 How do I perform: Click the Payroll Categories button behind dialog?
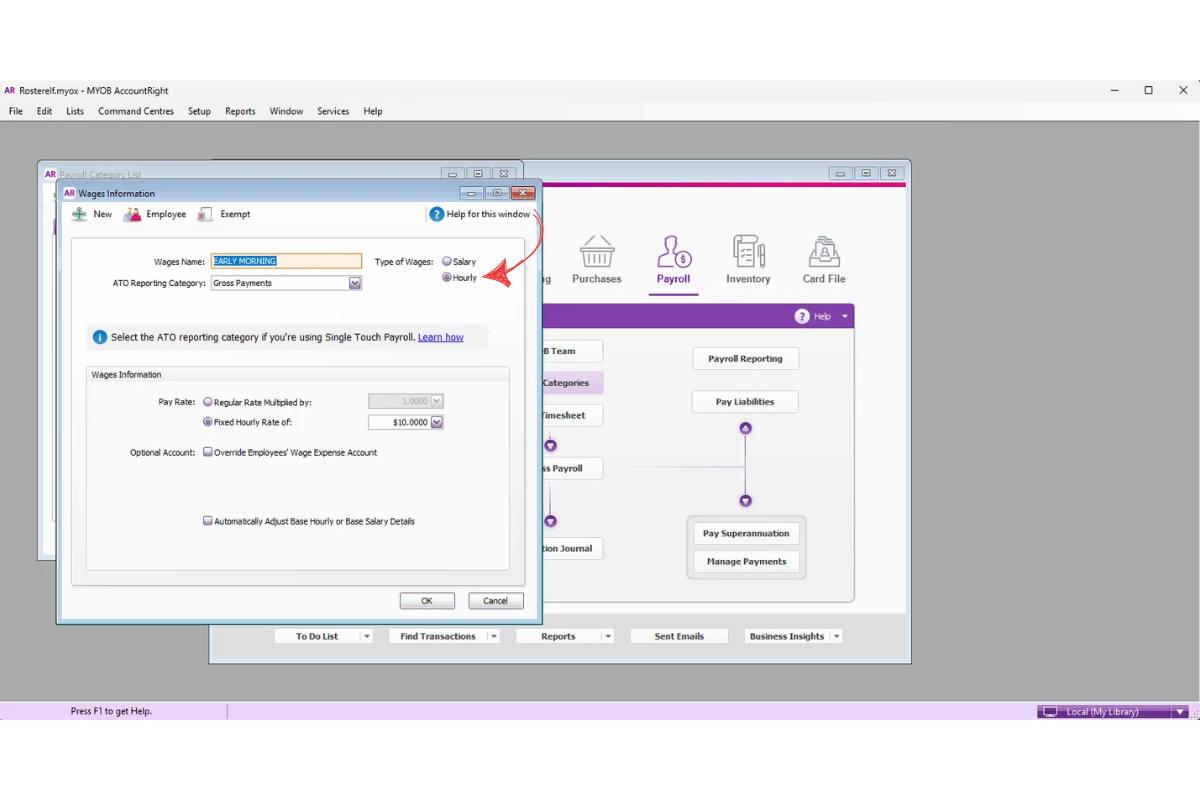572,383
